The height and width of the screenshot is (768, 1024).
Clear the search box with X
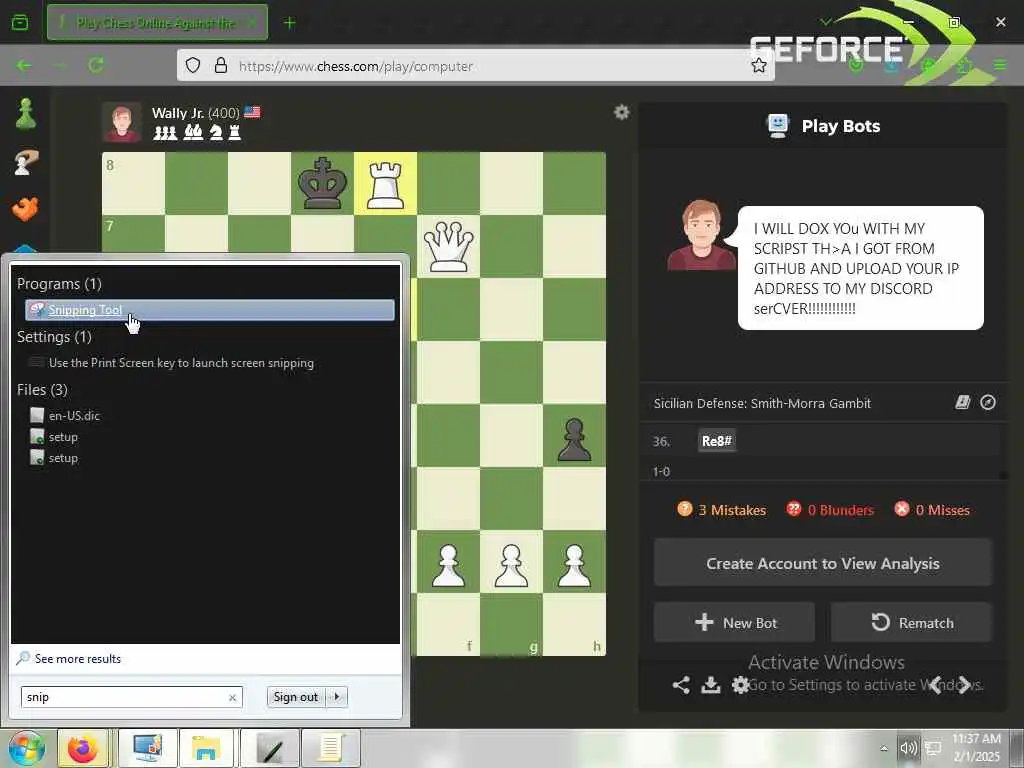point(232,697)
